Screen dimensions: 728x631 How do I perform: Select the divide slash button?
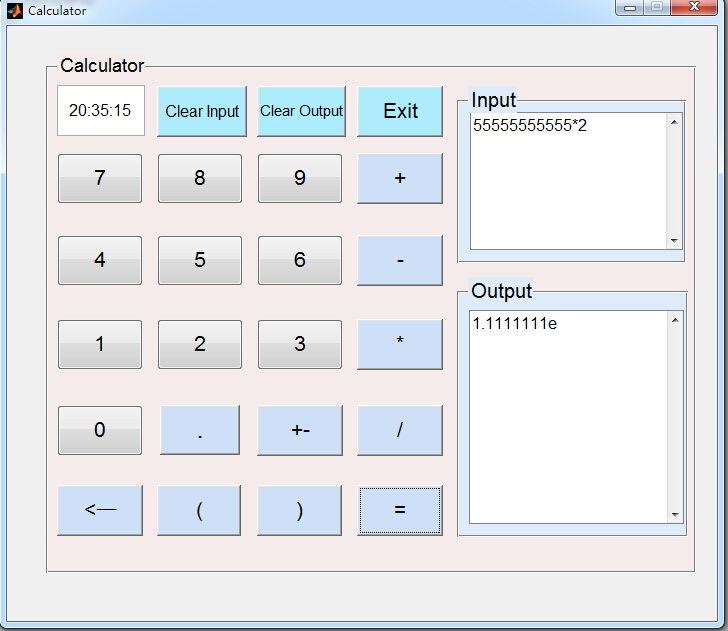point(400,430)
